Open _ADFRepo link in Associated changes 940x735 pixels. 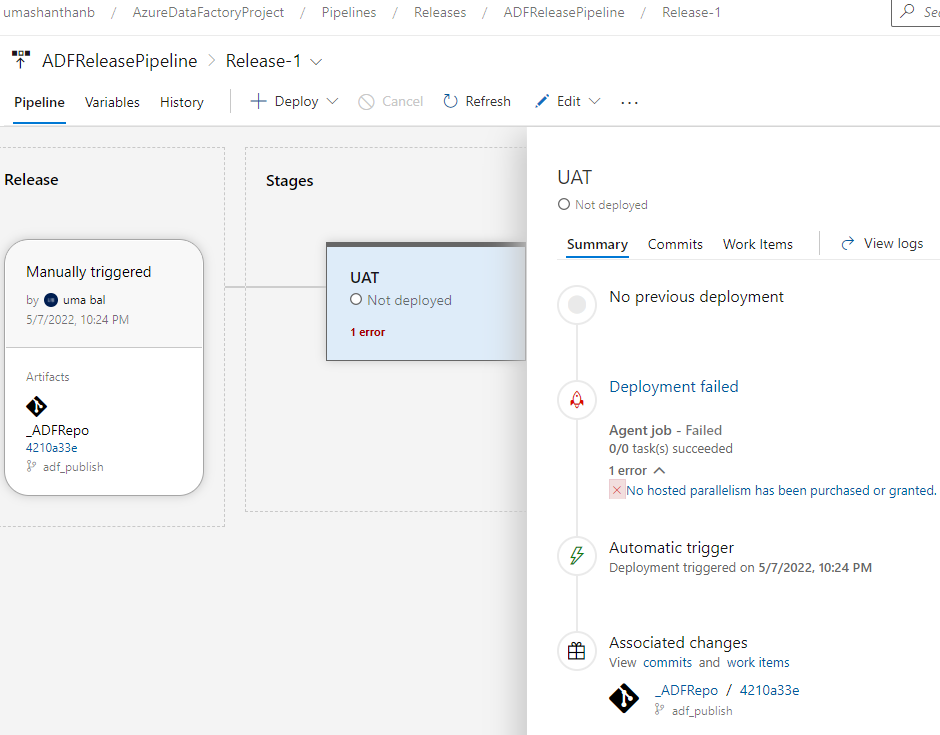(x=686, y=690)
